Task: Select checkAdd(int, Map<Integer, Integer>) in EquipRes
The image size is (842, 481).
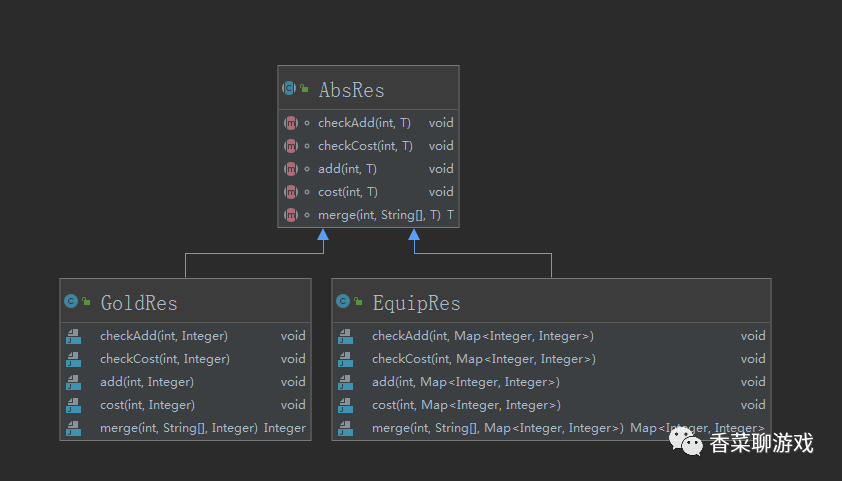Action: point(483,336)
